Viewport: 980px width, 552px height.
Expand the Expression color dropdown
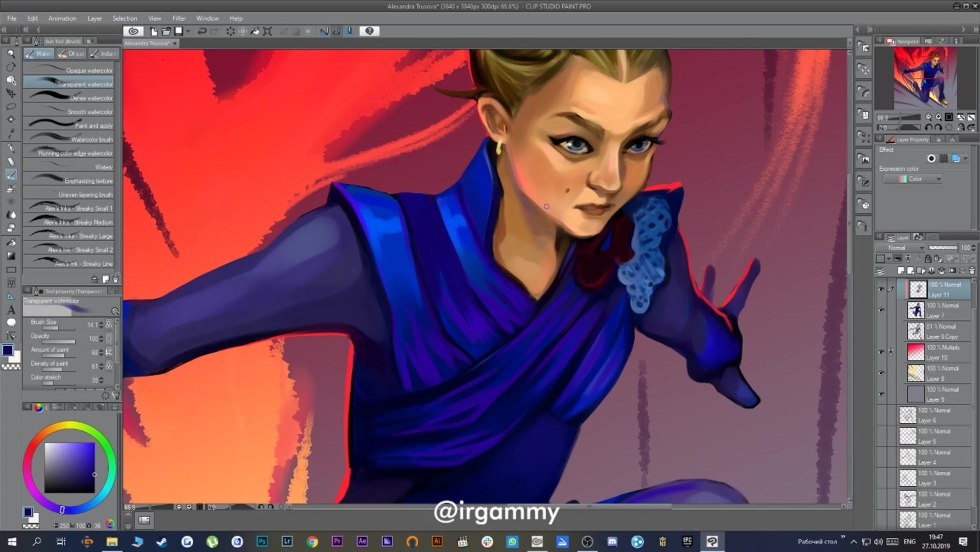913,179
